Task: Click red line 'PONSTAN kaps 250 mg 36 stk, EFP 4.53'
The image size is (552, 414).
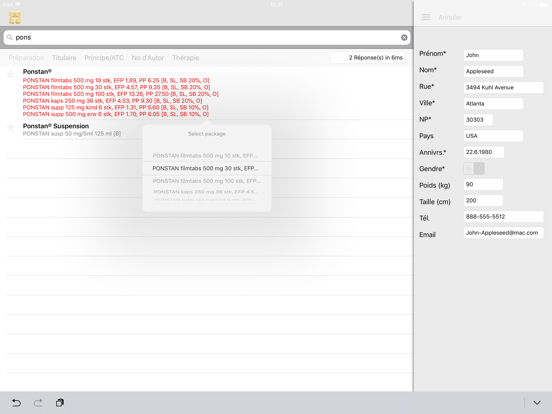Action: coord(112,101)
